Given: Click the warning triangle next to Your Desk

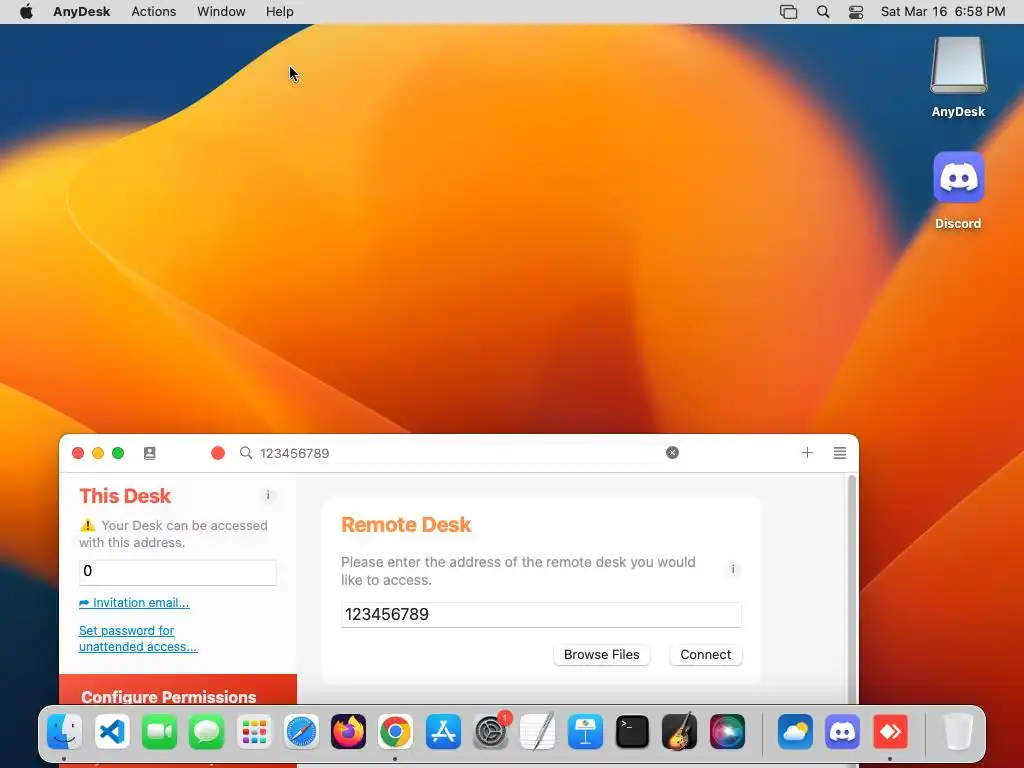Looking at the screenshot, I should click(x=88, y=525).
